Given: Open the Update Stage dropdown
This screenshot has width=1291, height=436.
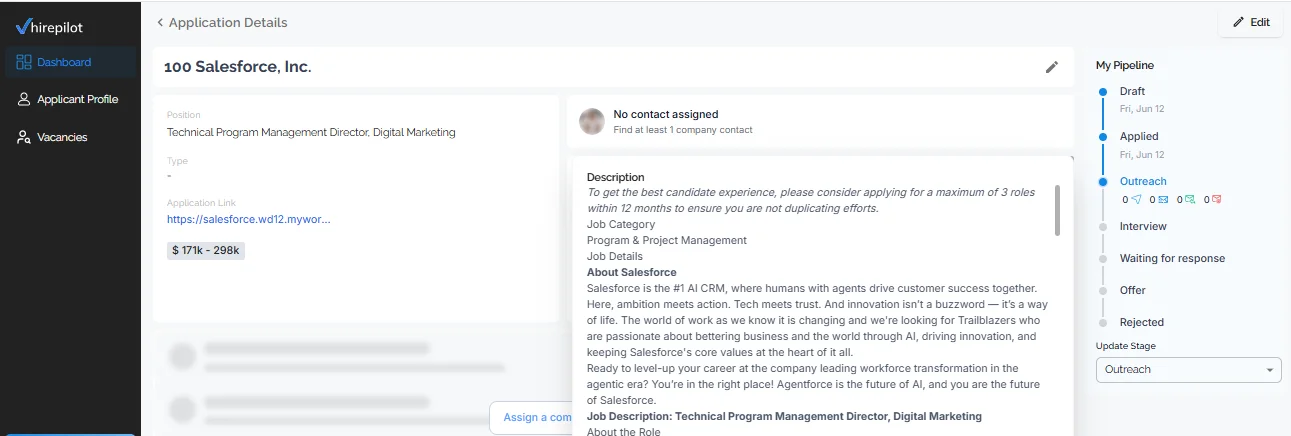Looking at the screenshot, I should point(1189,369).
